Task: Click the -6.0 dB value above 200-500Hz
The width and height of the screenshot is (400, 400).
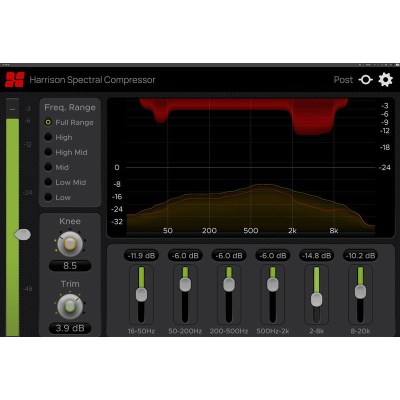Action: [229, 256]
